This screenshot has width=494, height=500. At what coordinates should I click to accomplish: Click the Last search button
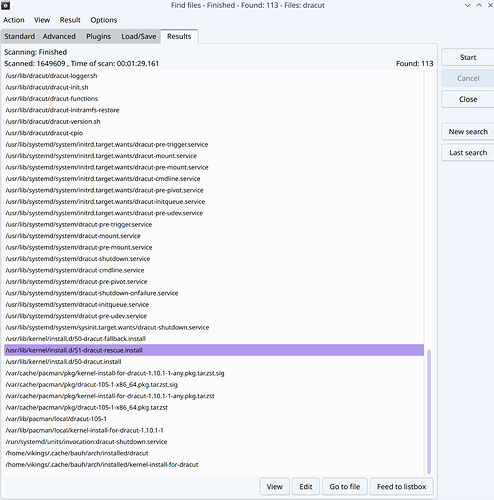coord(468,153)
